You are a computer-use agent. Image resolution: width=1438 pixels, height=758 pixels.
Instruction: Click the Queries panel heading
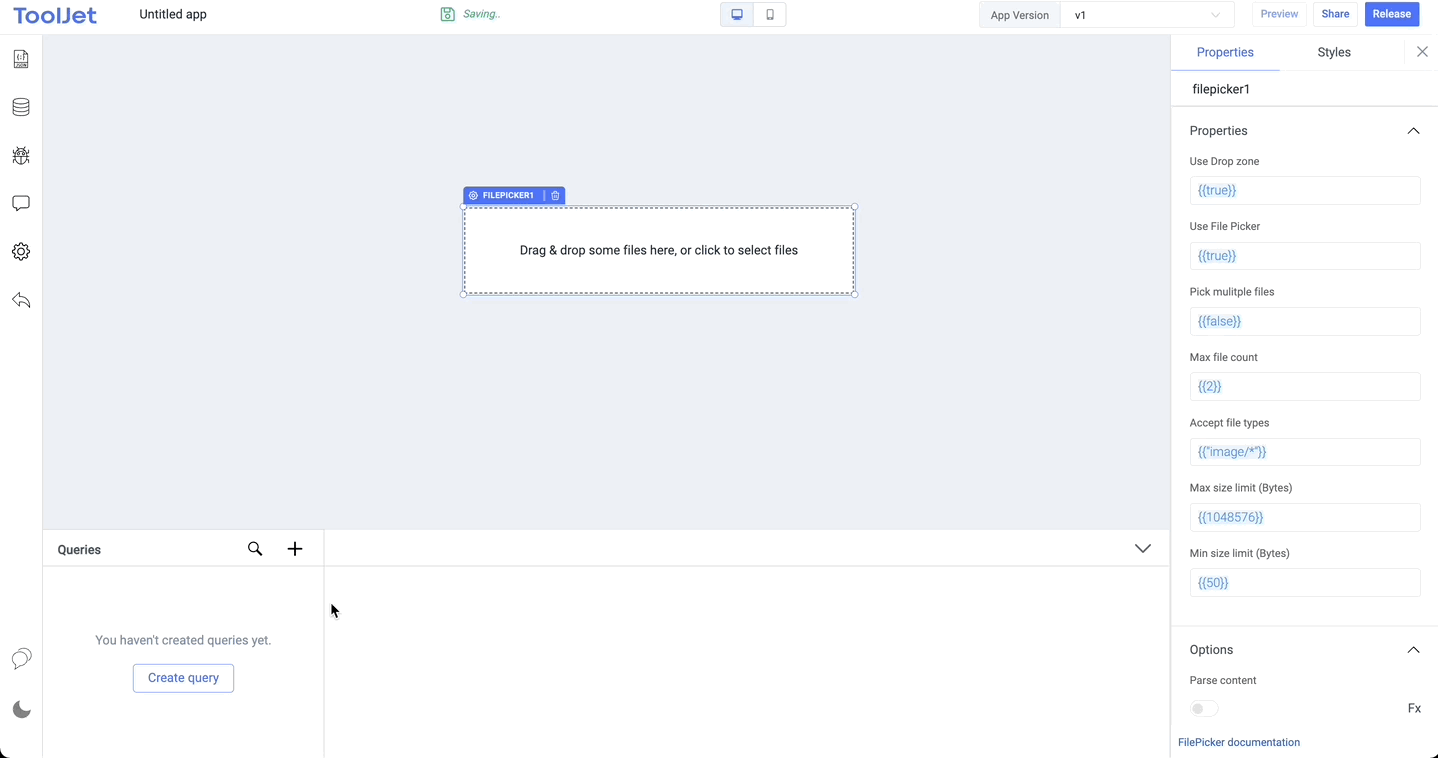point(79,550)
